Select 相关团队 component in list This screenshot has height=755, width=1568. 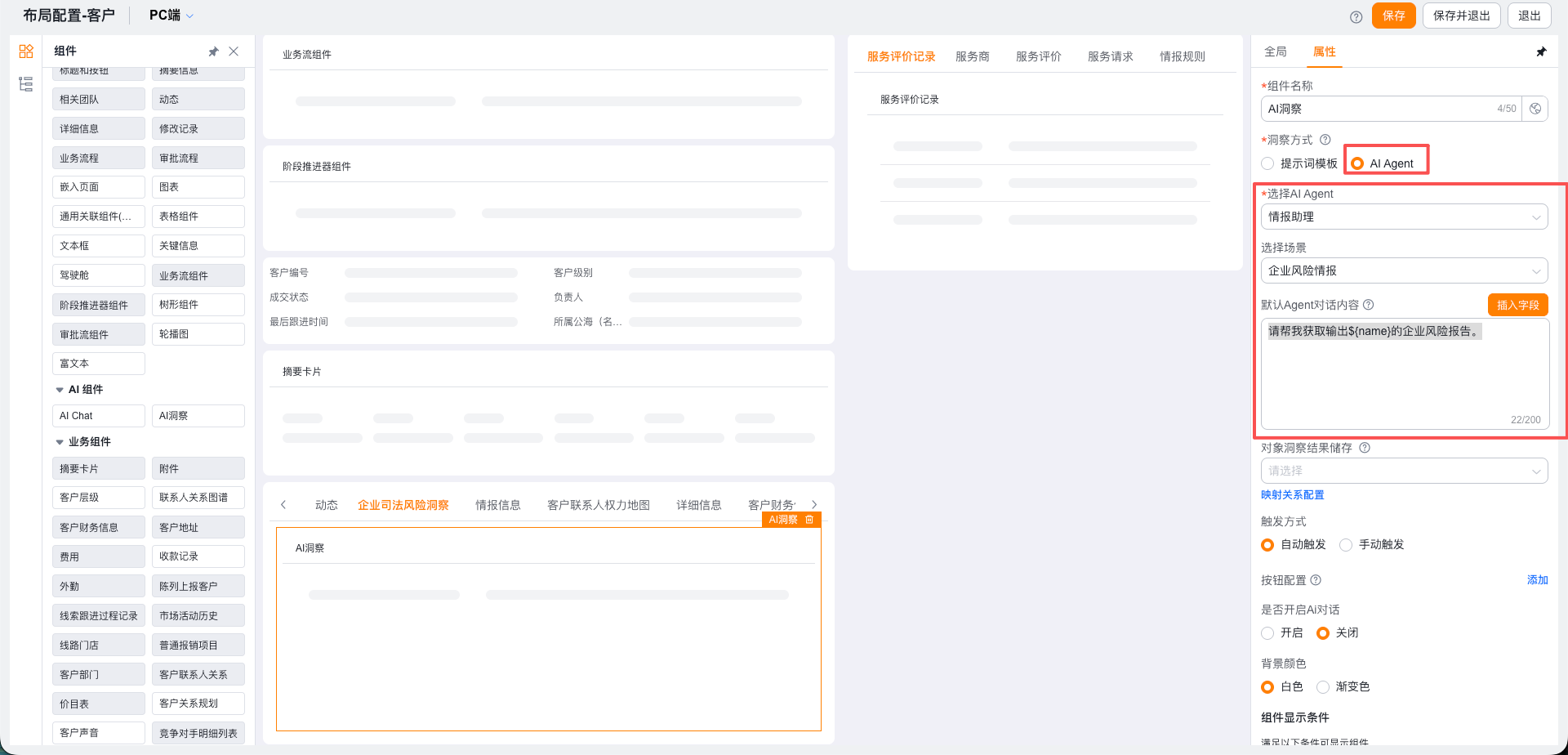tap(99, 100)
